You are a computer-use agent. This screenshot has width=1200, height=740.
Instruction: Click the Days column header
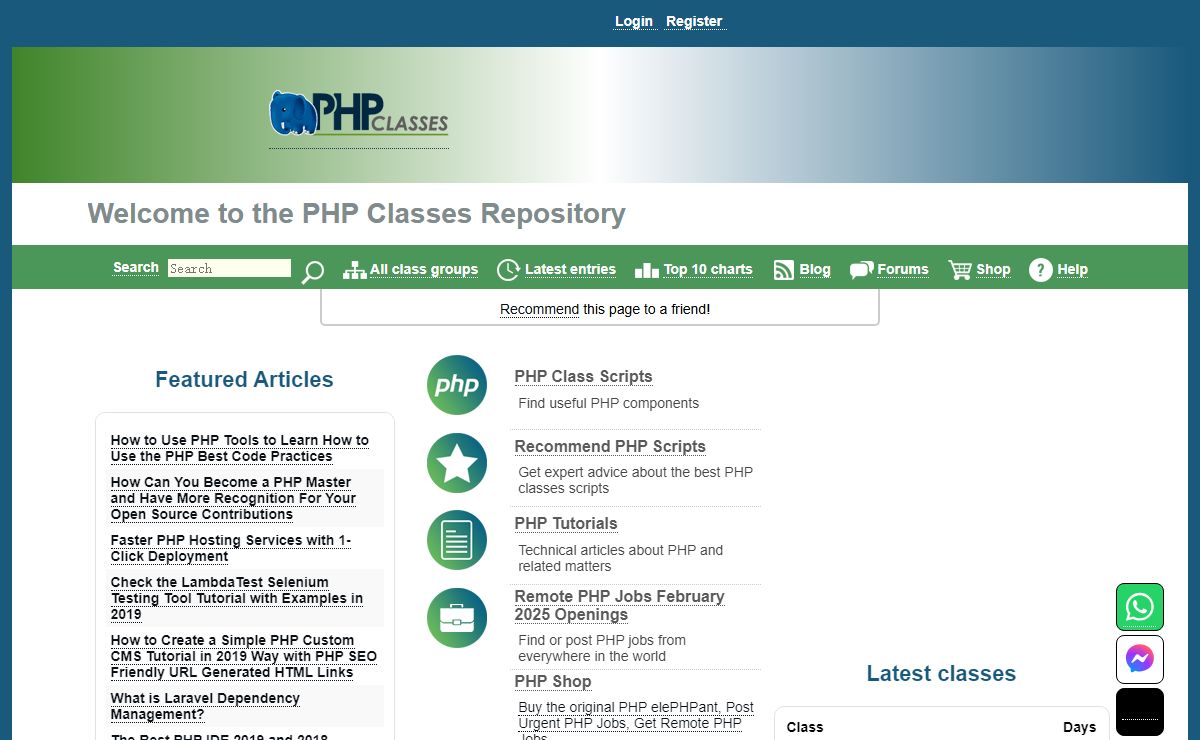pyautogui.click(x=1079, y=727)
